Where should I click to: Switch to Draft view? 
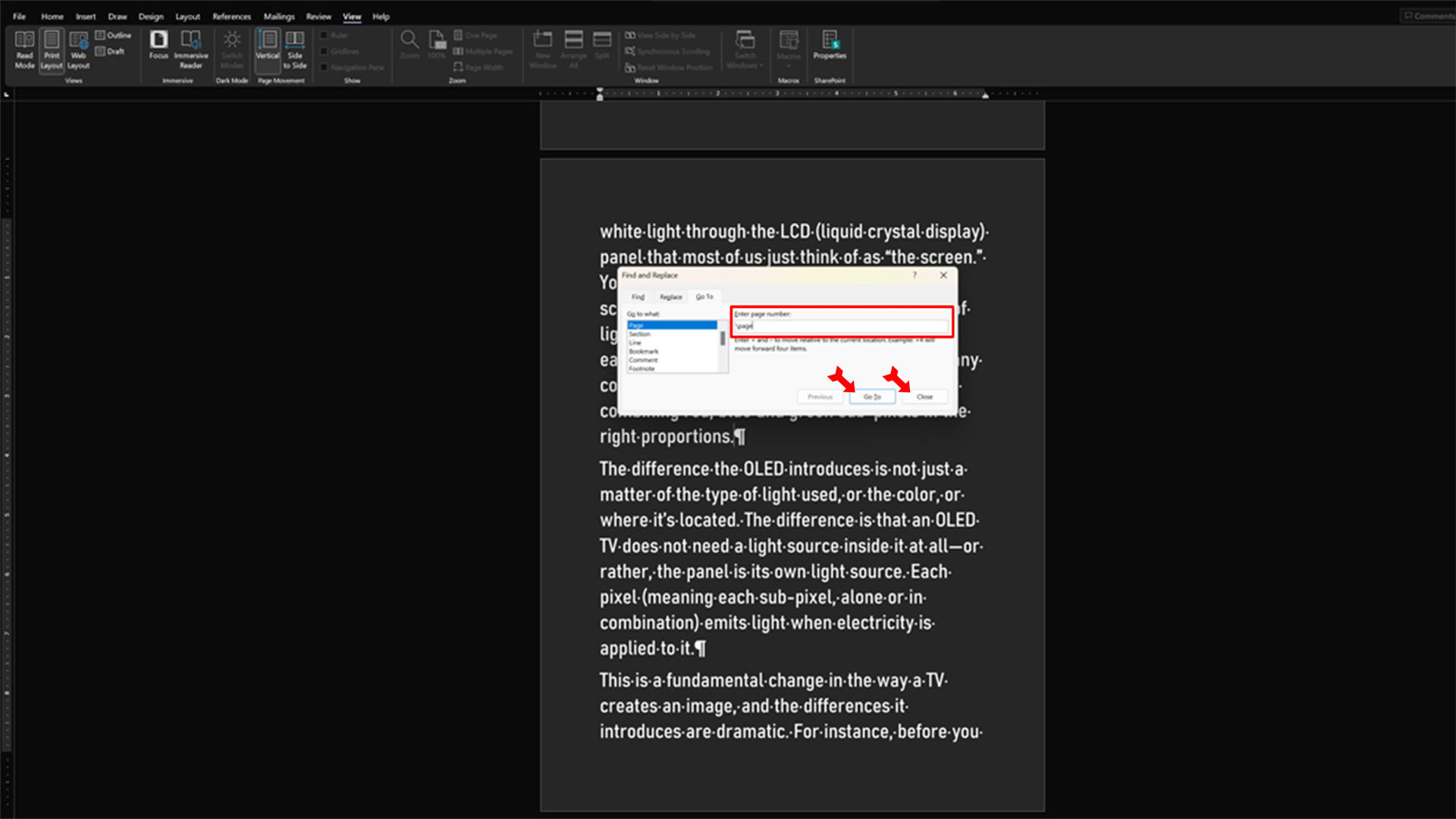111,52
